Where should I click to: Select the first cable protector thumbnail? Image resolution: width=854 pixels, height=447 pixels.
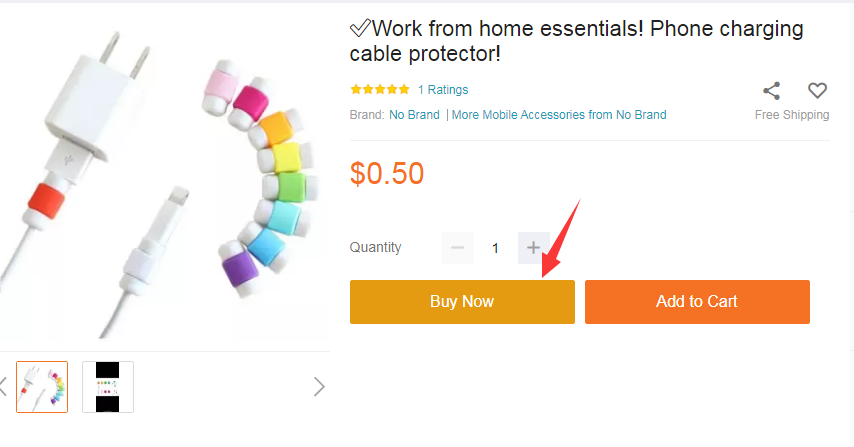[x=42, y=387]
